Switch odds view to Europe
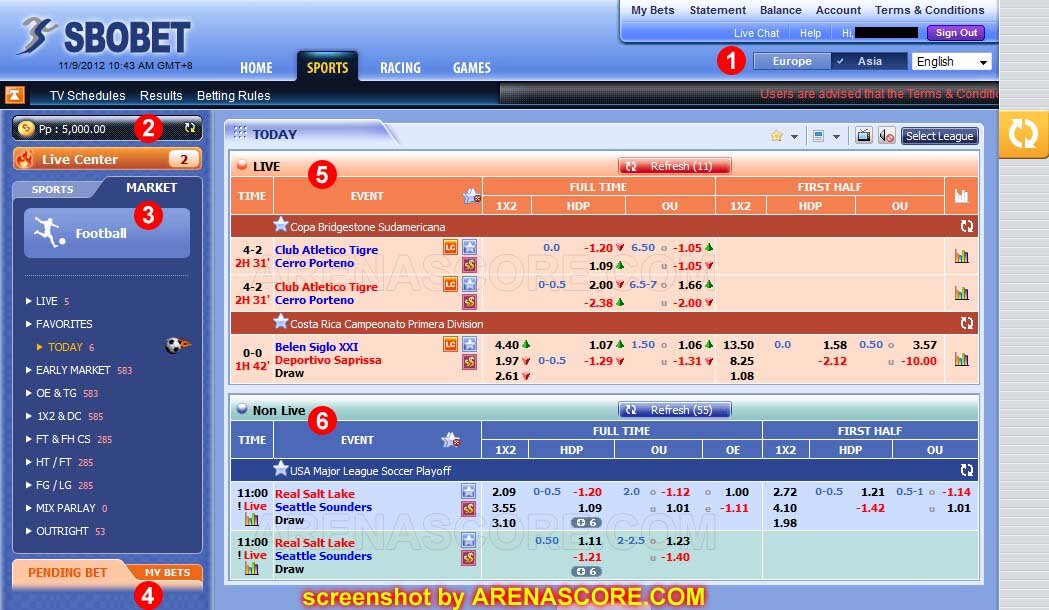Viewport: 1049px width, 610px height. [x=791, y=62]
